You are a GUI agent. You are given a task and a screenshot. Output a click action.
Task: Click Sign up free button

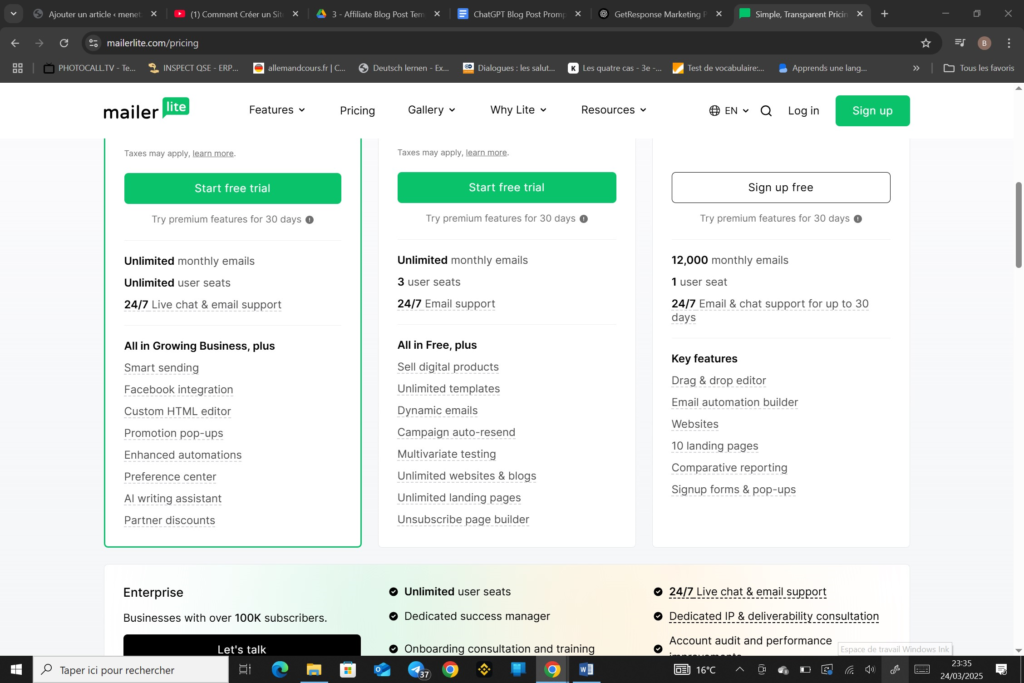[780, 187]
